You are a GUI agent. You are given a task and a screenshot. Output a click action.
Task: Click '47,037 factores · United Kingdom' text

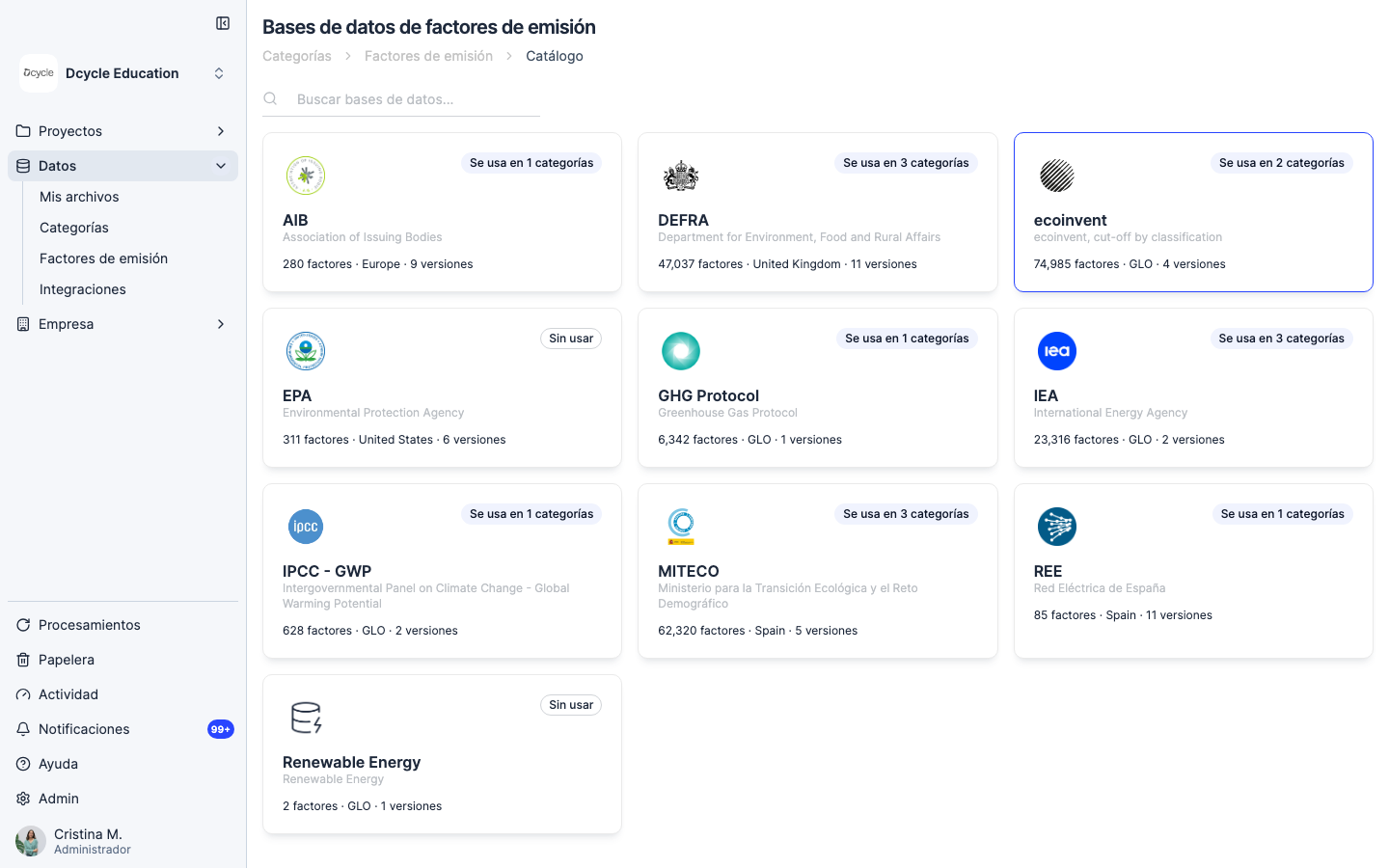click(749, 264)
